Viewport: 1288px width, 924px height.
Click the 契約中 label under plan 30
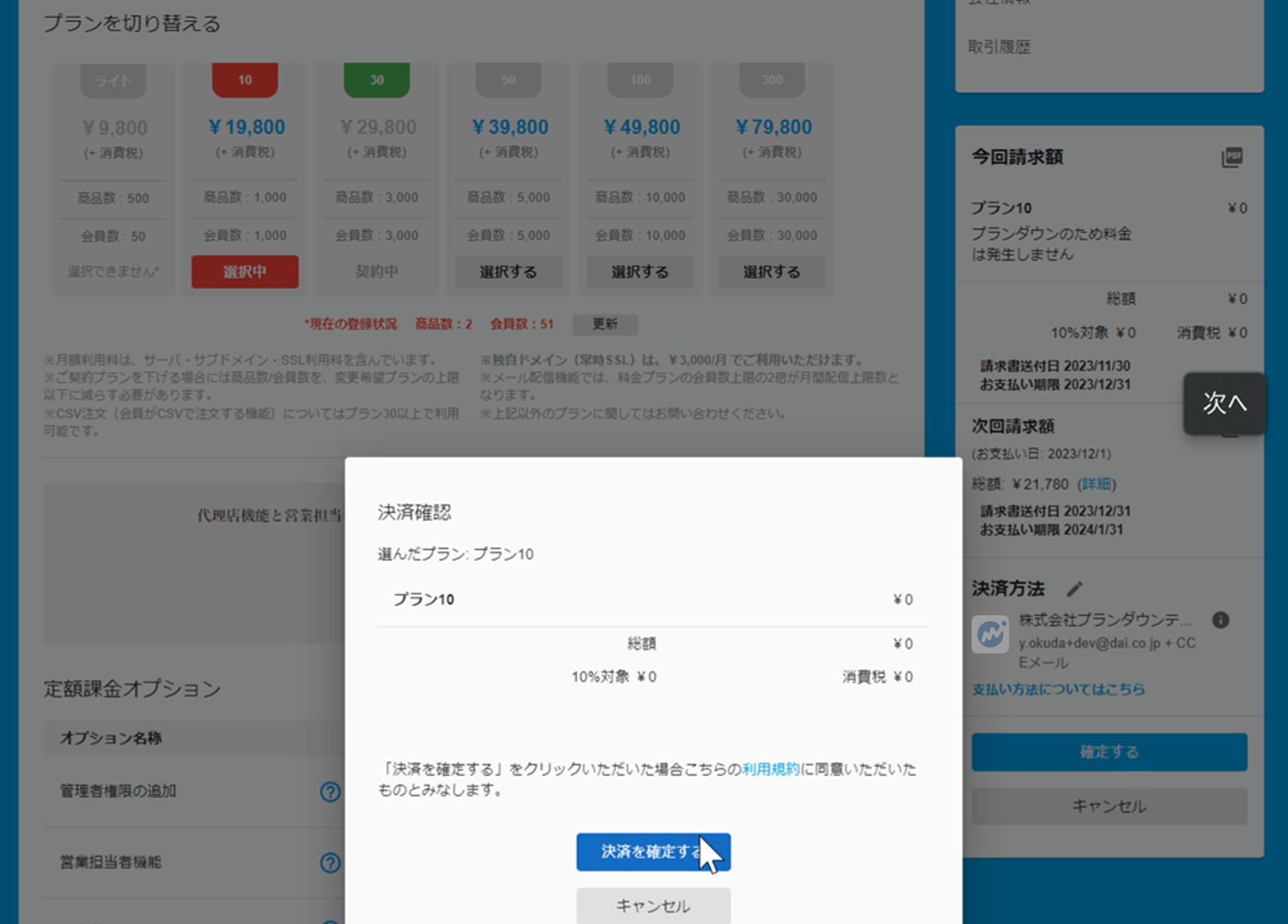pos(376,272)
